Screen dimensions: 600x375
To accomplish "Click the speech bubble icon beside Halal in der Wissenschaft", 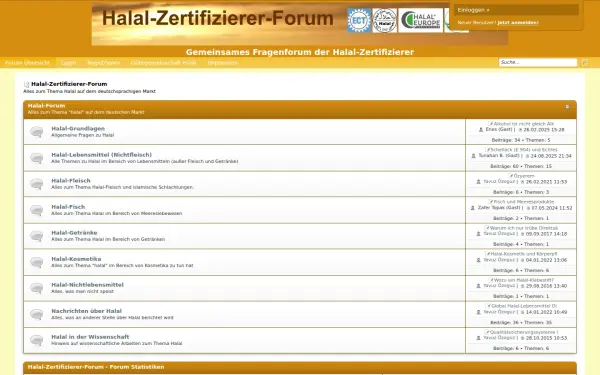I will click(37, 340).
